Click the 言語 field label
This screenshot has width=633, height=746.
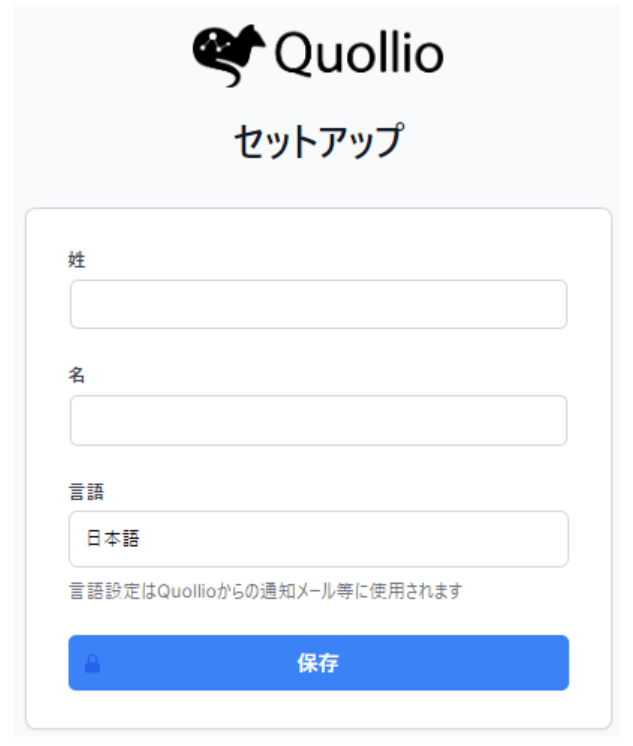(x=86, y=491)
